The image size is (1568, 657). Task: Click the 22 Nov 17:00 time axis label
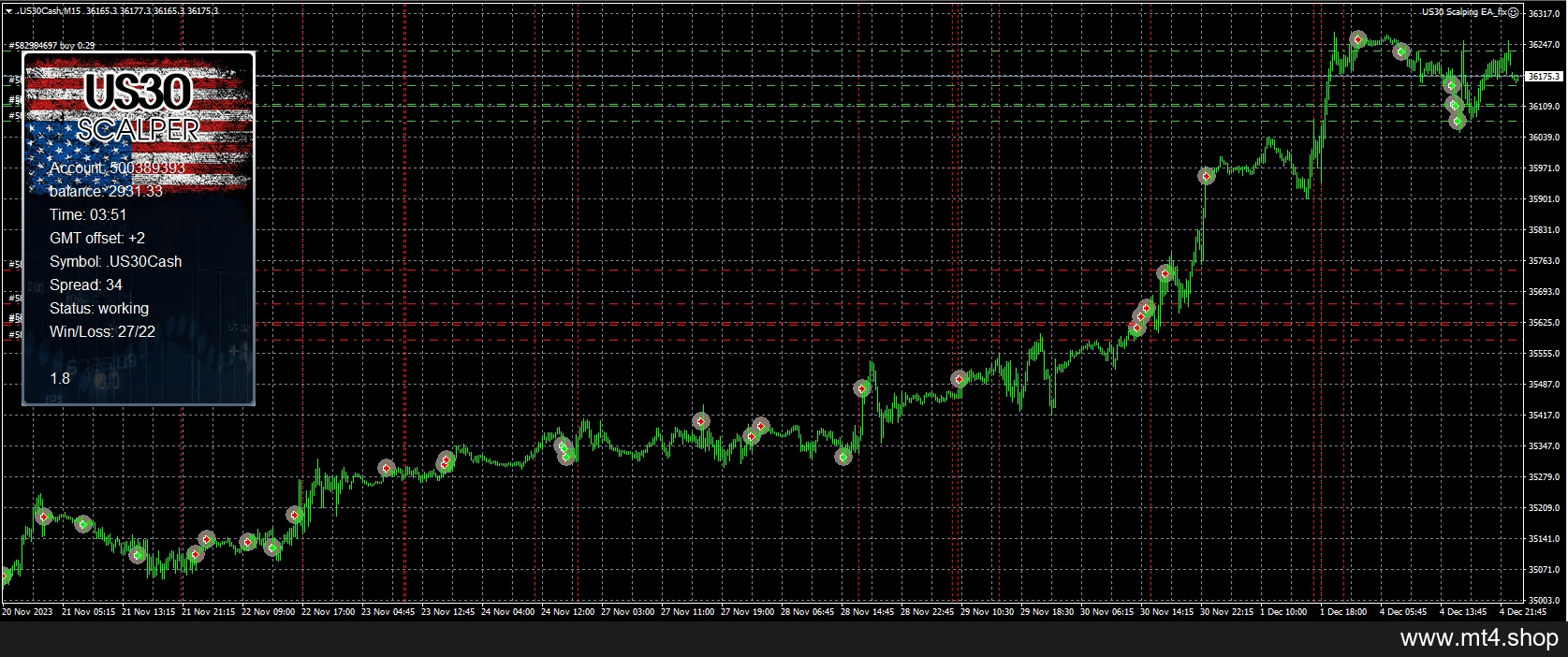coord(328,611)
